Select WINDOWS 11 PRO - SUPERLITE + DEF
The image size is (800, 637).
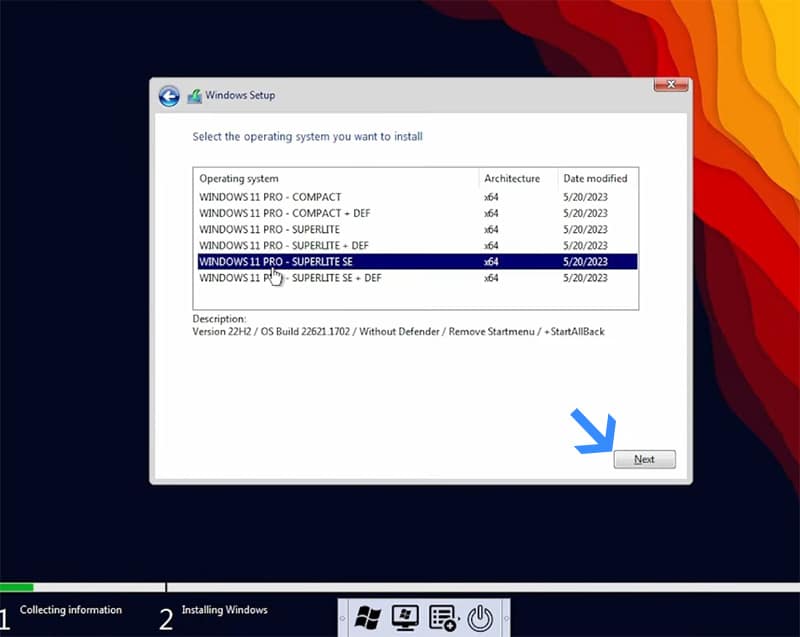(283, 245)
